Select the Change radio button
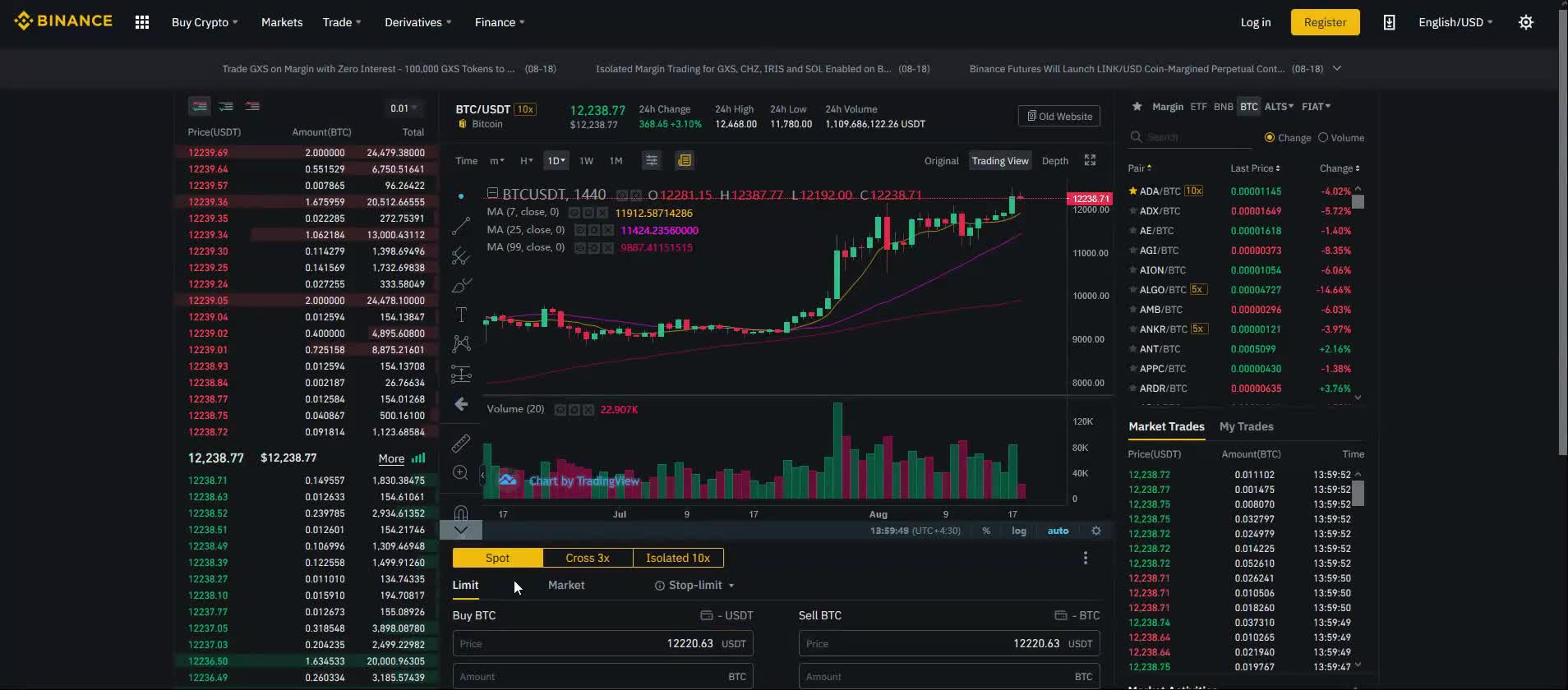The height and width of the screenshot is (690, 1568). (x=1270, y=138)
